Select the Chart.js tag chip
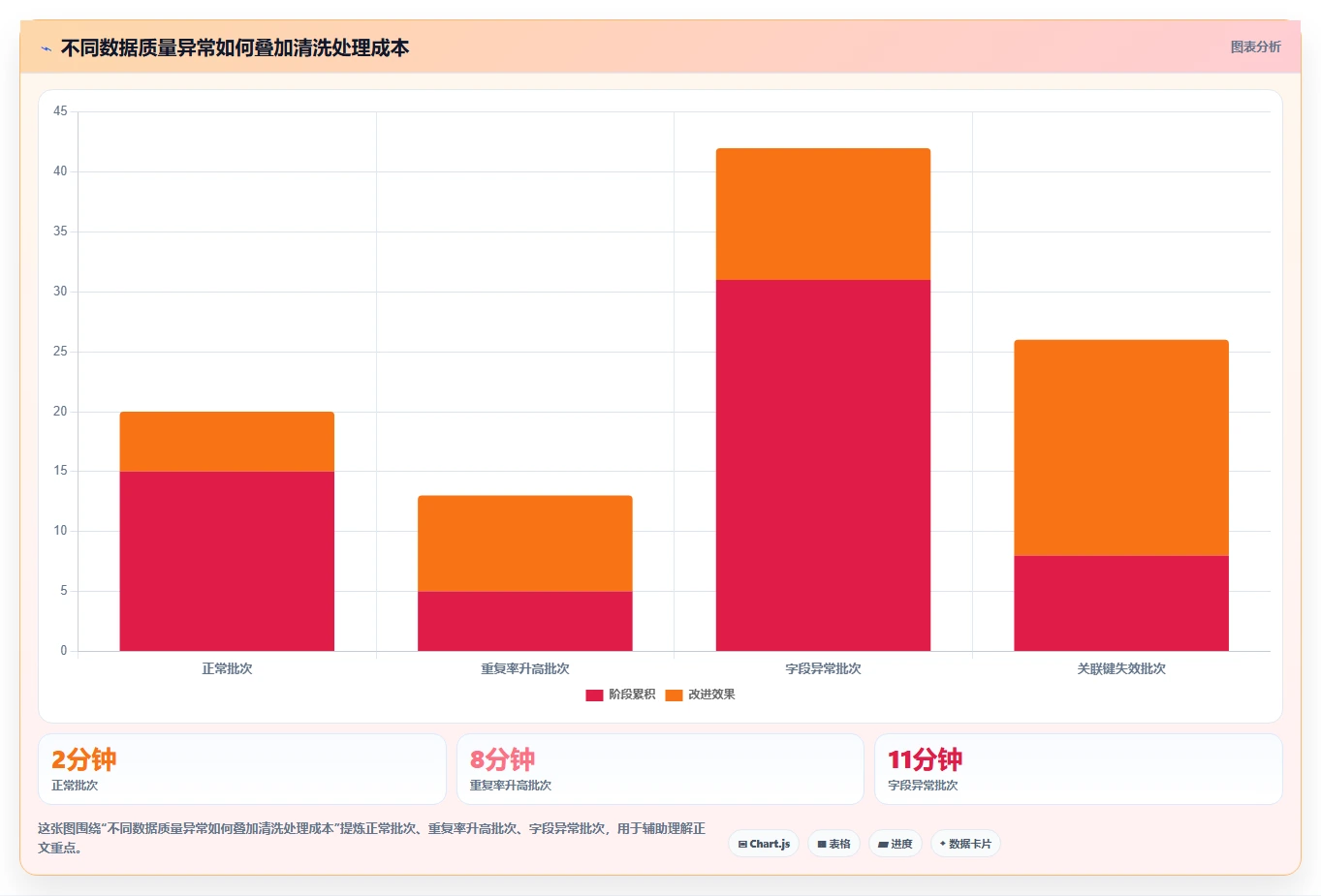Viewport: 1321px width, 896px height. pyautogui.click(x=764, y=844)
